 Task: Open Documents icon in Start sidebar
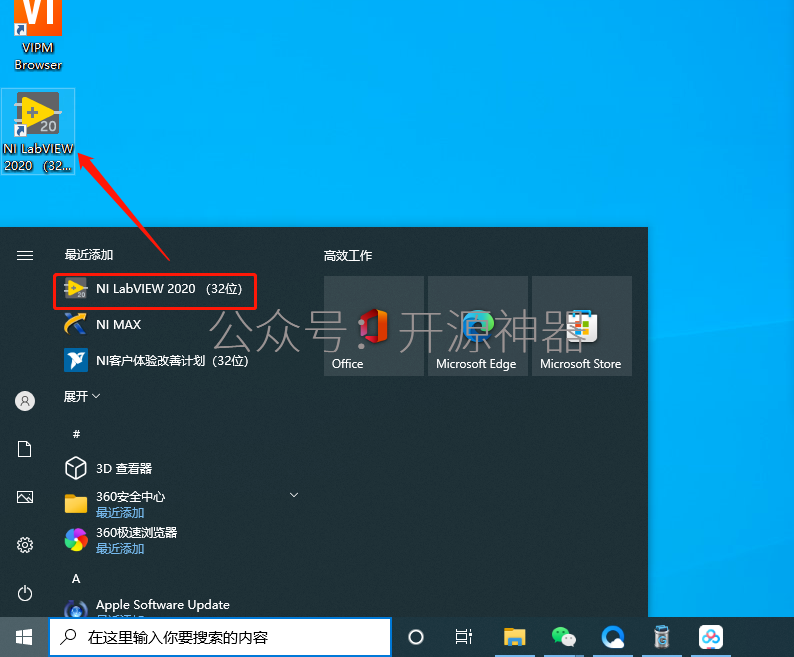[x=24, y=449]
